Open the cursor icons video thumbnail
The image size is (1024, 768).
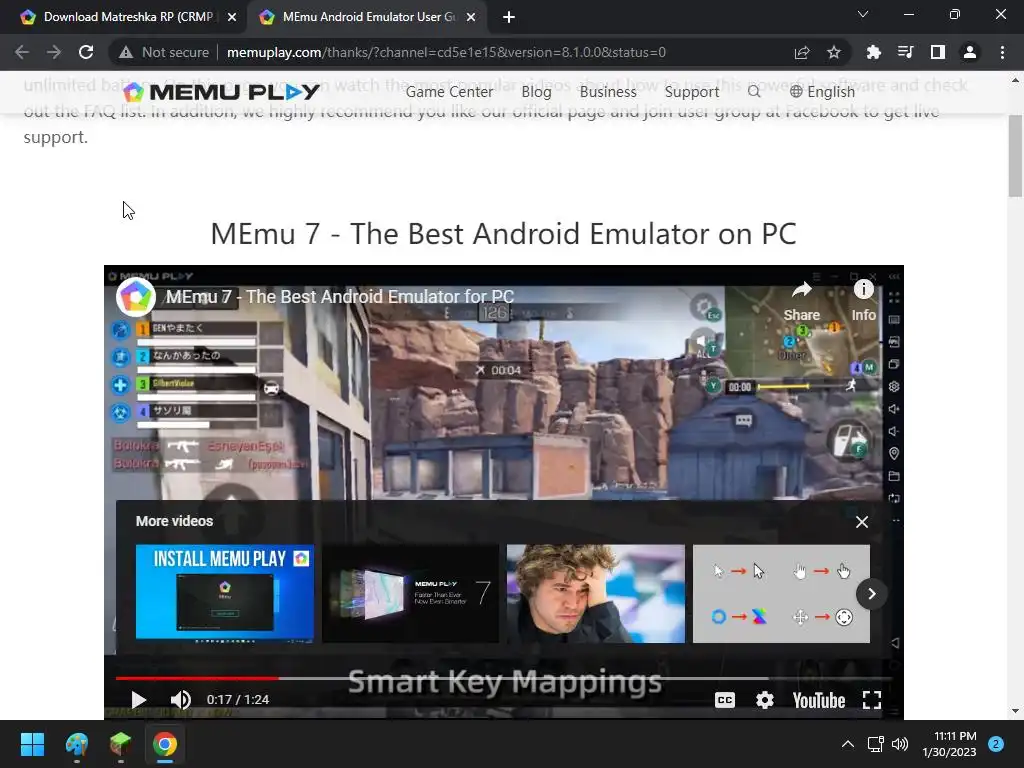click(x=781, y=593)
